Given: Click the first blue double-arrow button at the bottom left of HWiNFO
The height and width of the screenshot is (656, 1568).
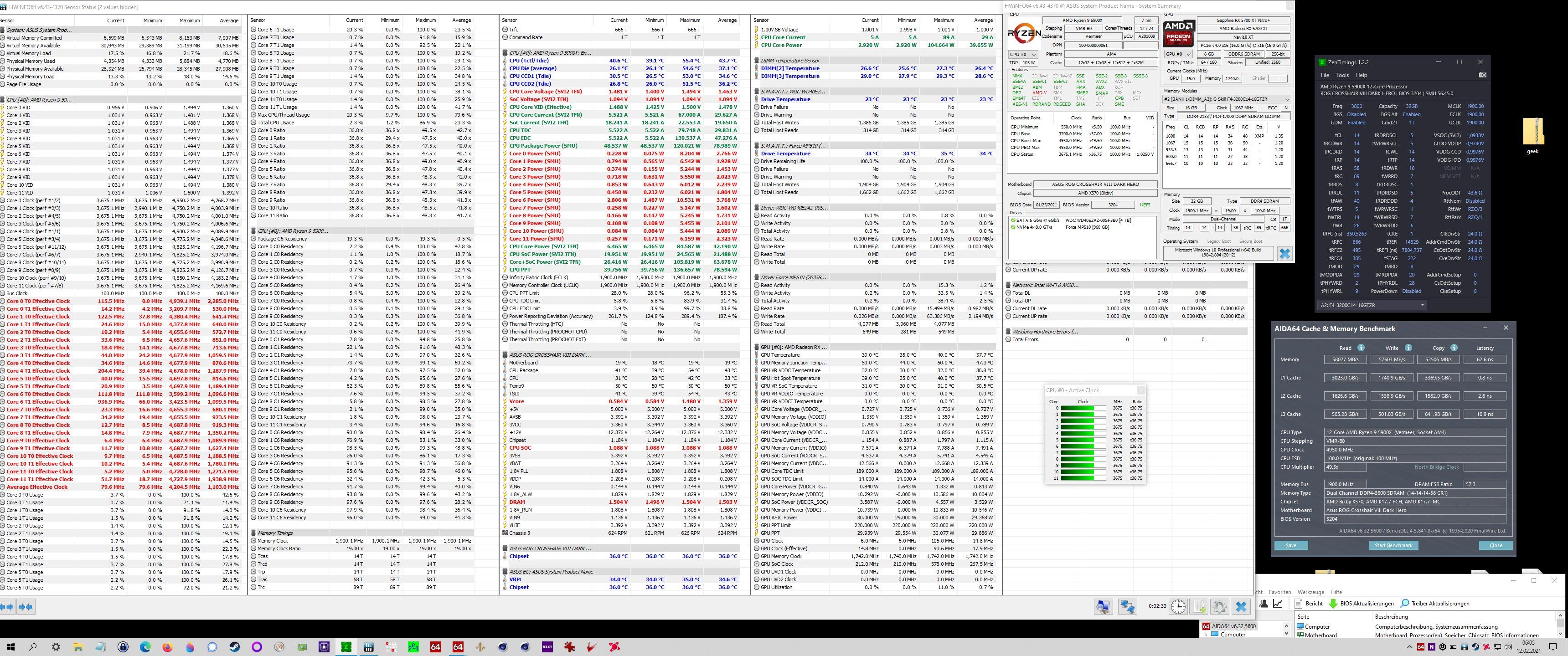Looking at the screenshot, I should tap(7, 607).
